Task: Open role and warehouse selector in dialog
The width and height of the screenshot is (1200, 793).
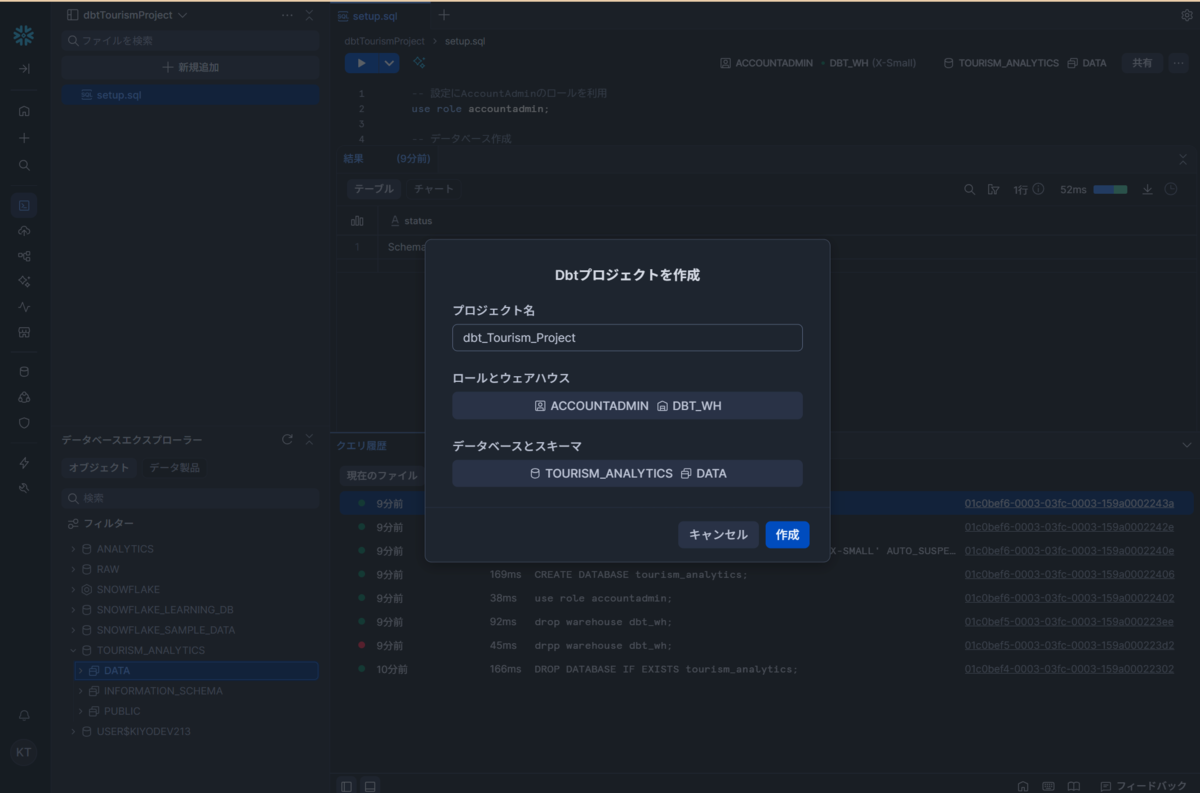Action: pos(627,406)
